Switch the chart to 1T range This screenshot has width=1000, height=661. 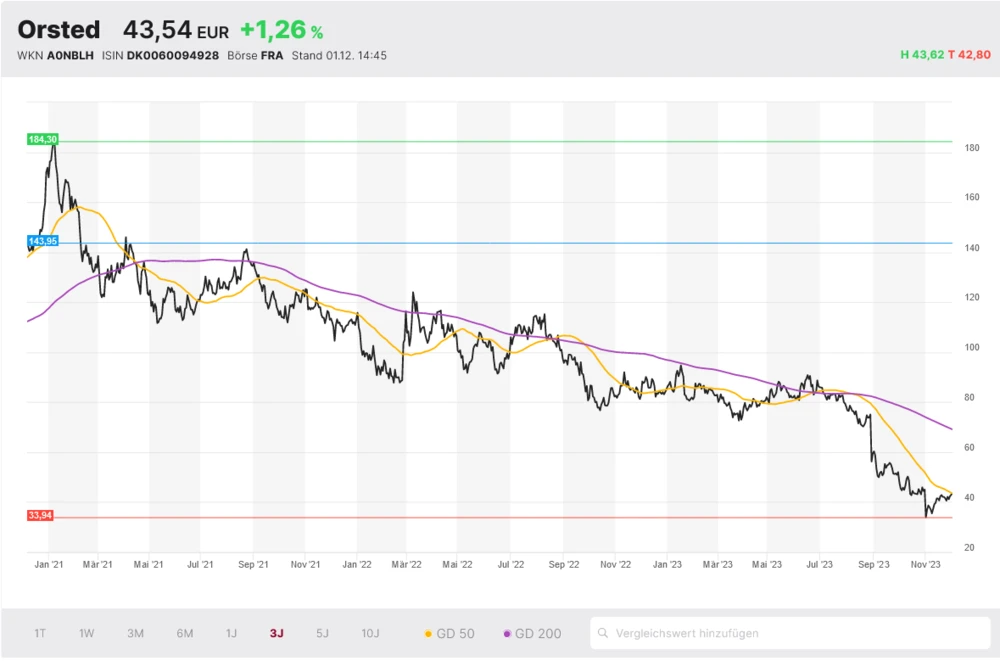tap(40, 633)
